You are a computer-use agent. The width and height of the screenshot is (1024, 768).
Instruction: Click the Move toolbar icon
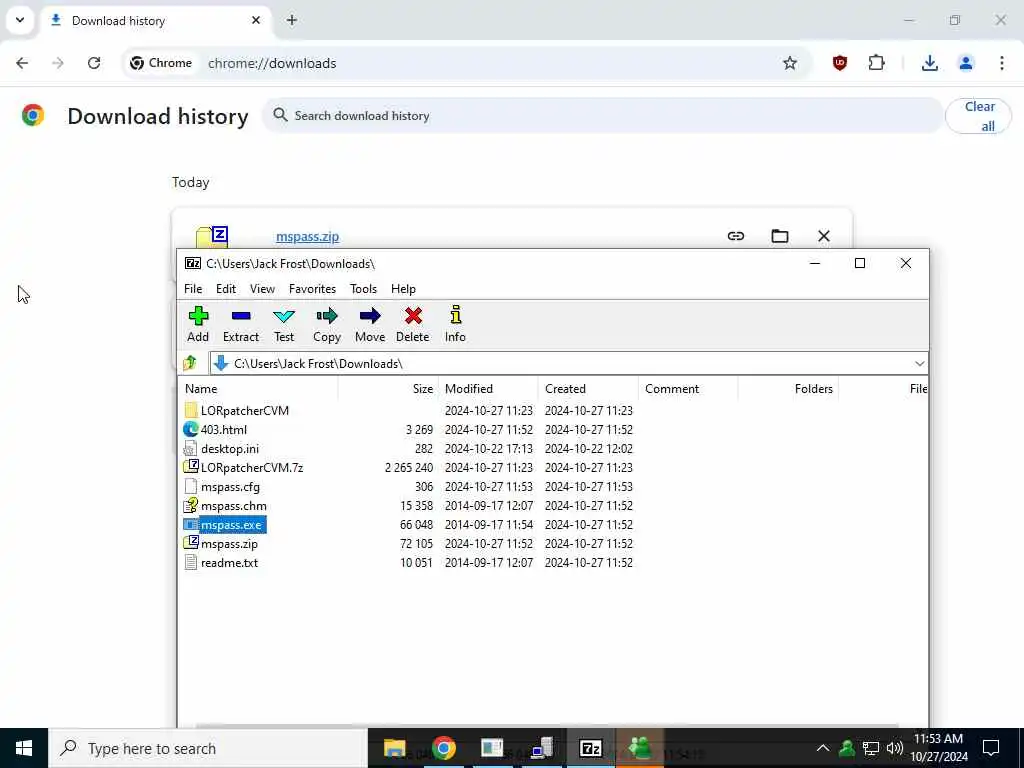pos(370,325)
